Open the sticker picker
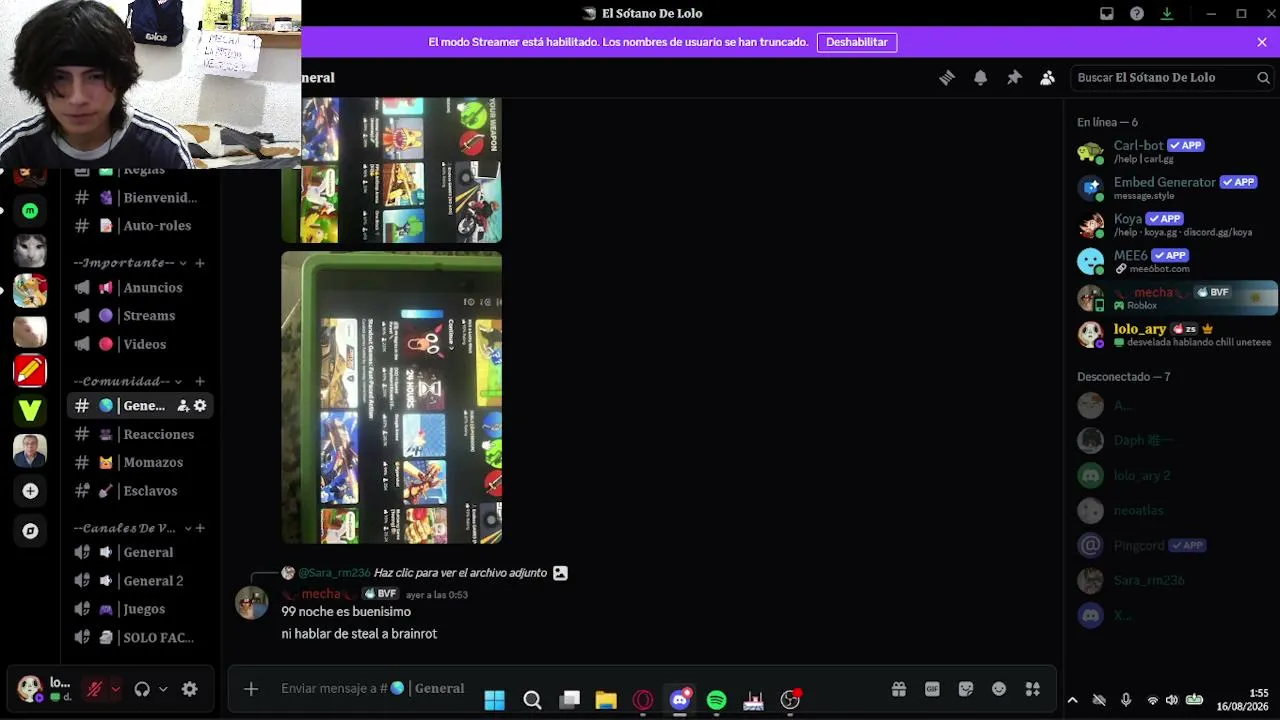The image size is (1280, 720). pyautogui.click(x=966, y=689)
